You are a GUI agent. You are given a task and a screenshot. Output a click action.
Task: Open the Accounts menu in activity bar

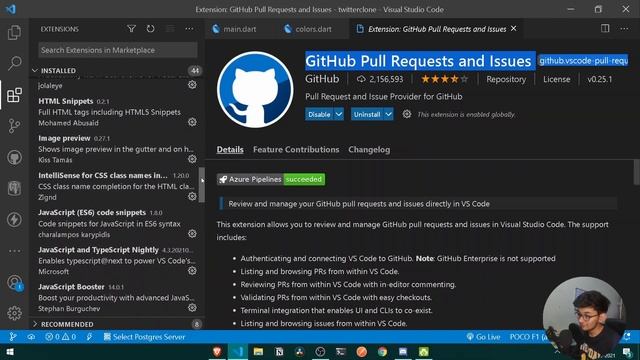(14, 282)
